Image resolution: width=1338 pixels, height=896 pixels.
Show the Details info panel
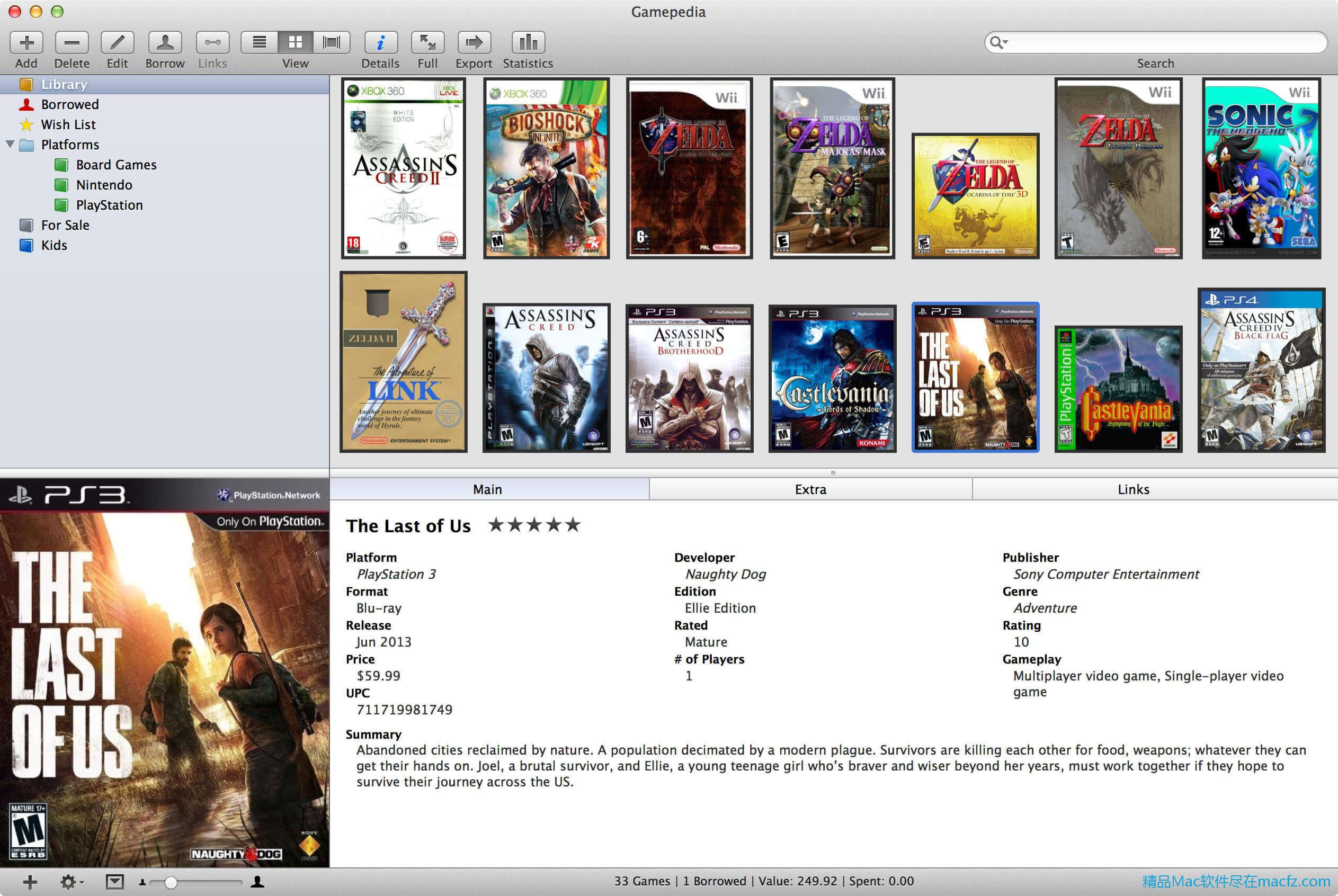coord(381,42)
